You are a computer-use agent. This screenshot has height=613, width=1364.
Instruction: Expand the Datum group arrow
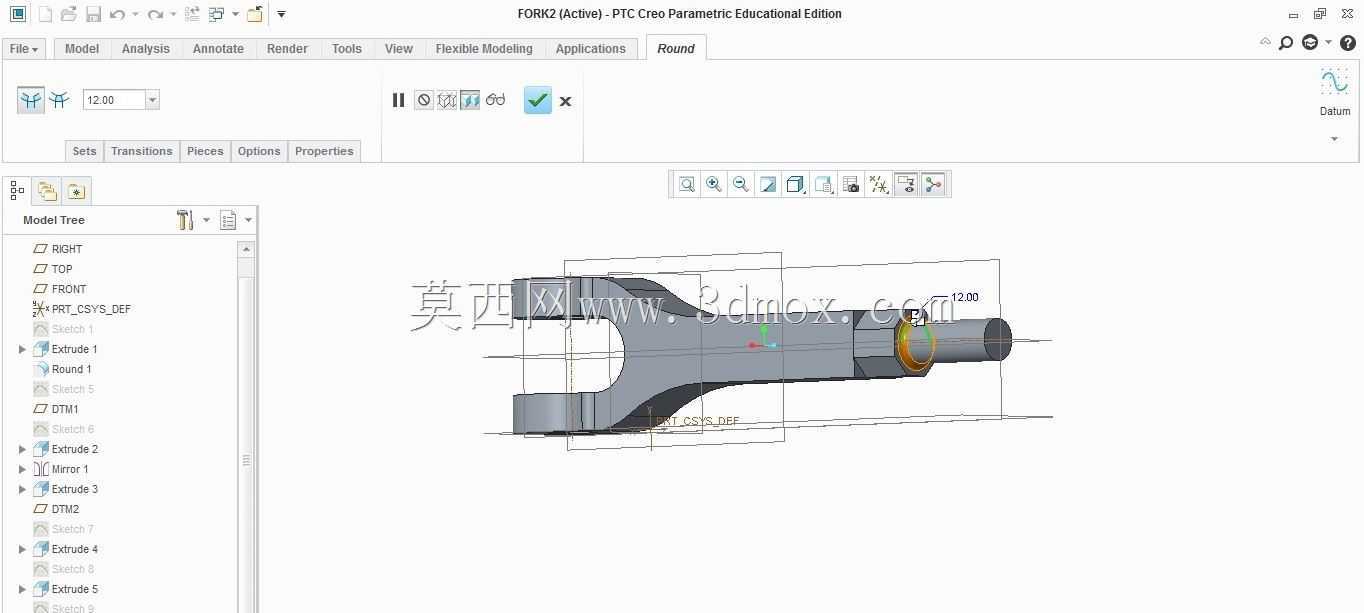pyautogui.click(x=1334, y=139)
